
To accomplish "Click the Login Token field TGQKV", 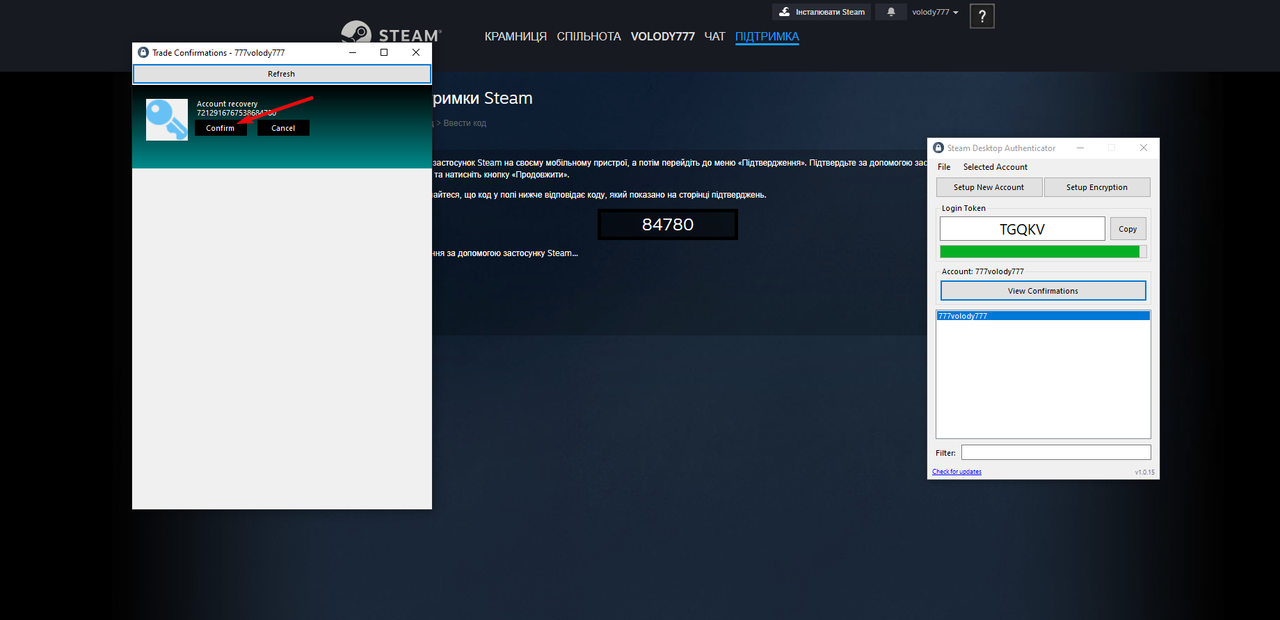I will click(x=1022, y=229).
